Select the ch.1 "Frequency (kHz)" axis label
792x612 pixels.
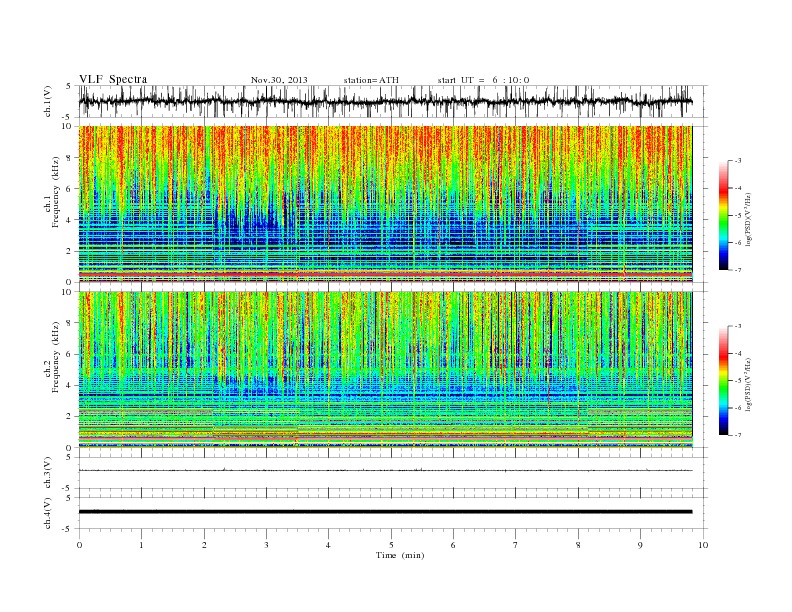56,192
